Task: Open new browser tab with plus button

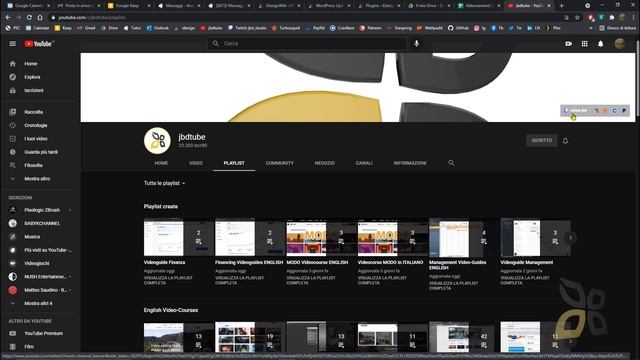Action: pyautogui.click(x=562, y=6)
